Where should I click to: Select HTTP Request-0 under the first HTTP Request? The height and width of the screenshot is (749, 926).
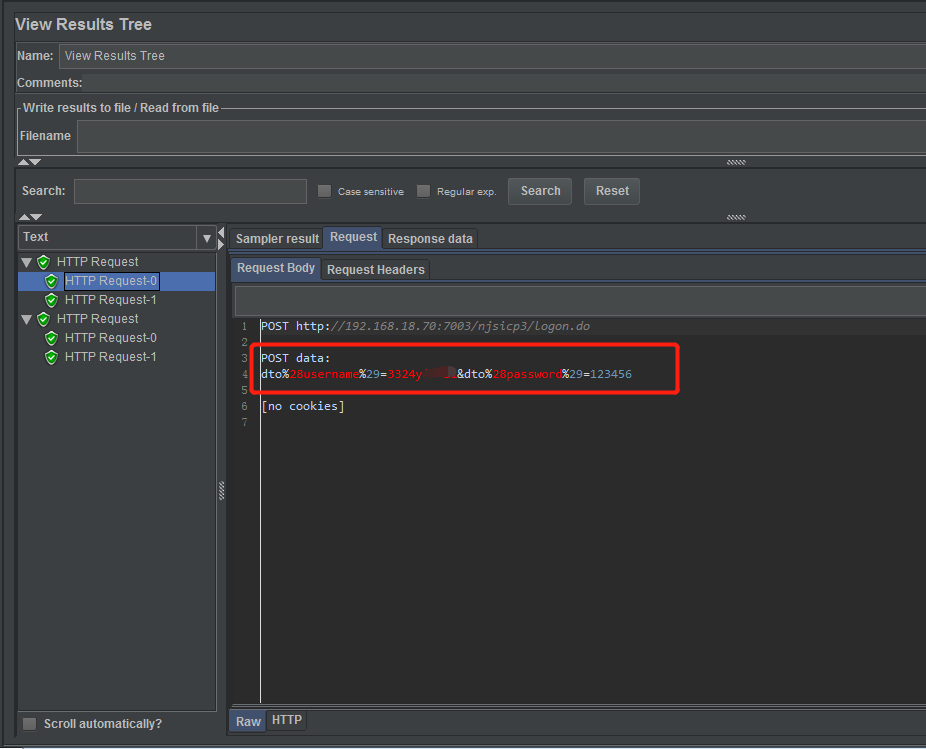click(111, 281)
